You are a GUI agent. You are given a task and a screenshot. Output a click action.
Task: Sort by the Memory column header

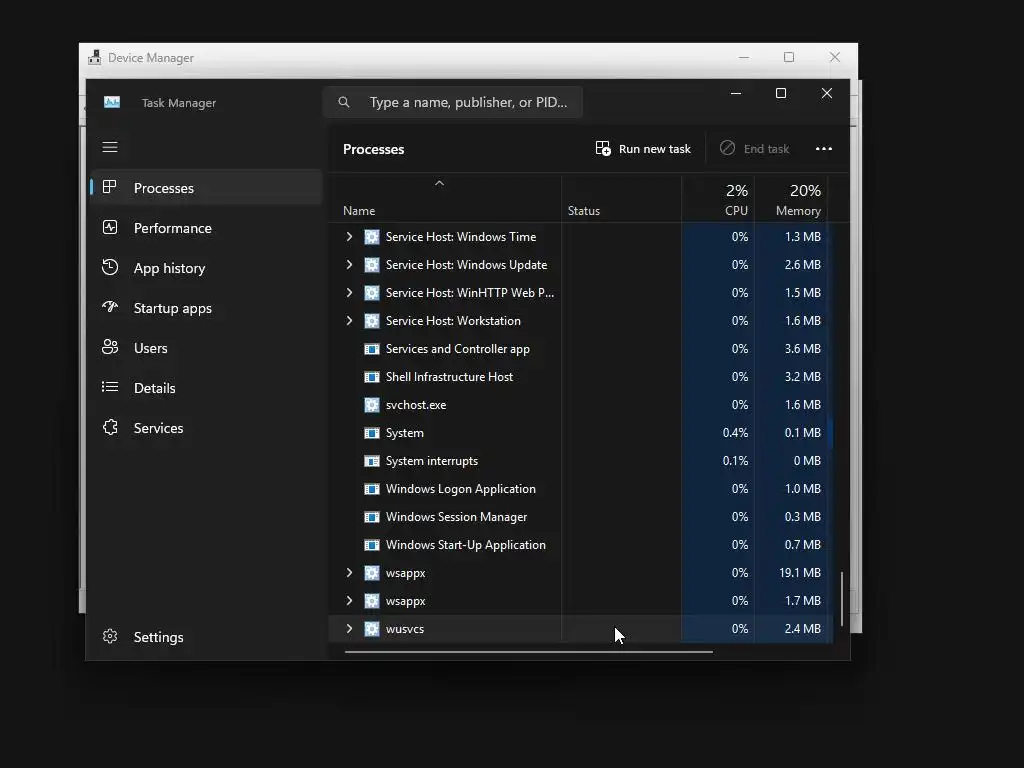click(791, 199)
